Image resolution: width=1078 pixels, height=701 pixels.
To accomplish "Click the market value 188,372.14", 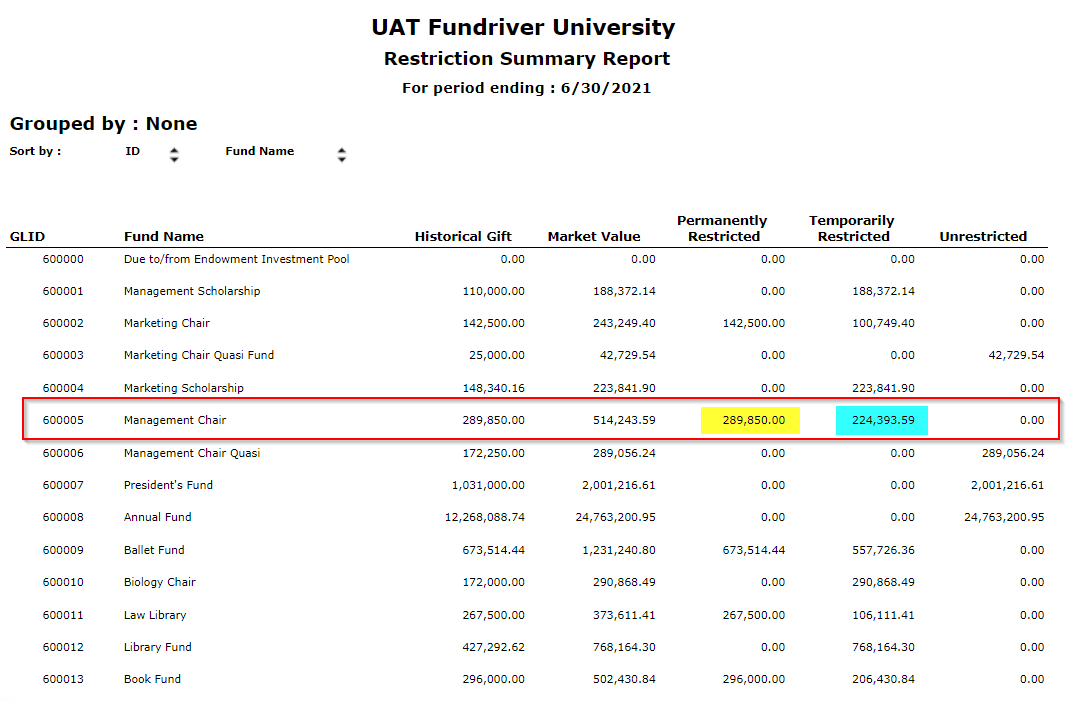I will coord(624,291).
